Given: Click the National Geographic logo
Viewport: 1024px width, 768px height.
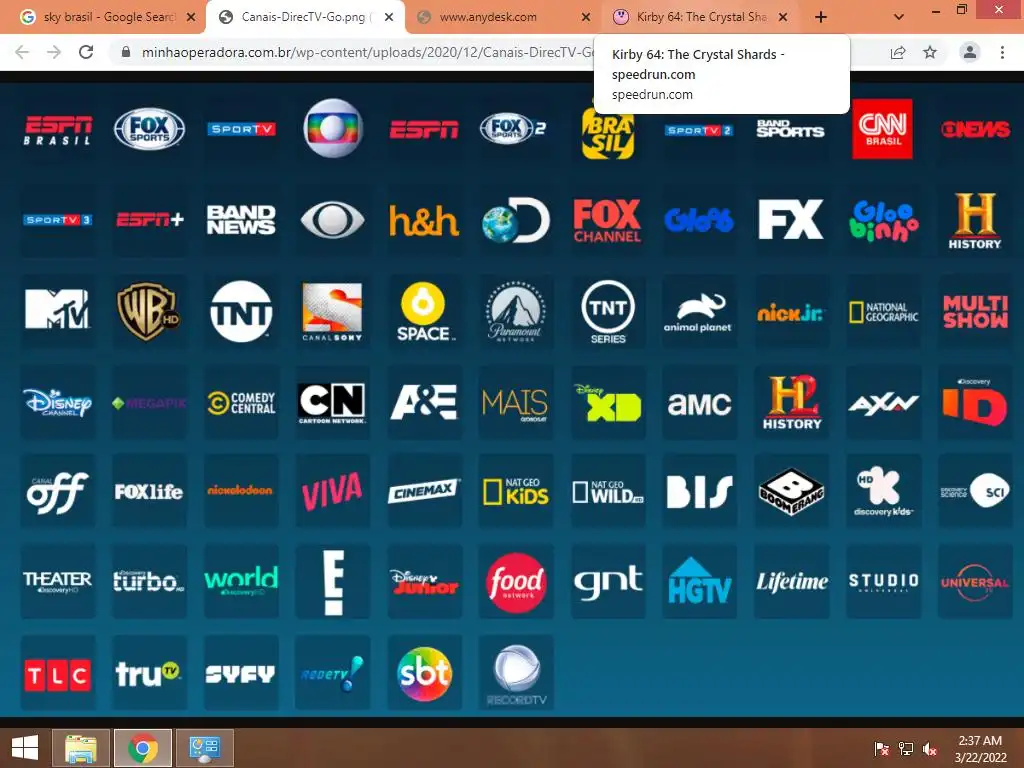Looking at the screenshot, I should coord(883,312).
